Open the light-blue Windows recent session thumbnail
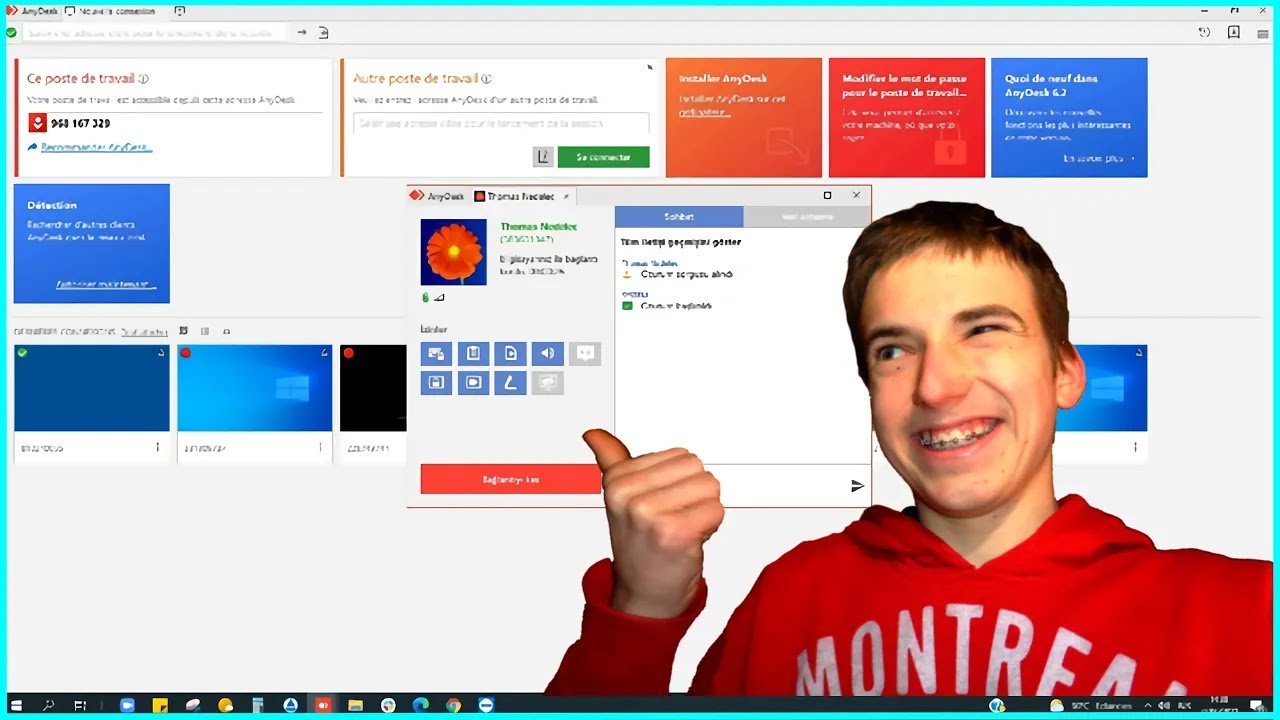Image resolution: width=1280 pixels, height=720 pixels. pos(254,388)
